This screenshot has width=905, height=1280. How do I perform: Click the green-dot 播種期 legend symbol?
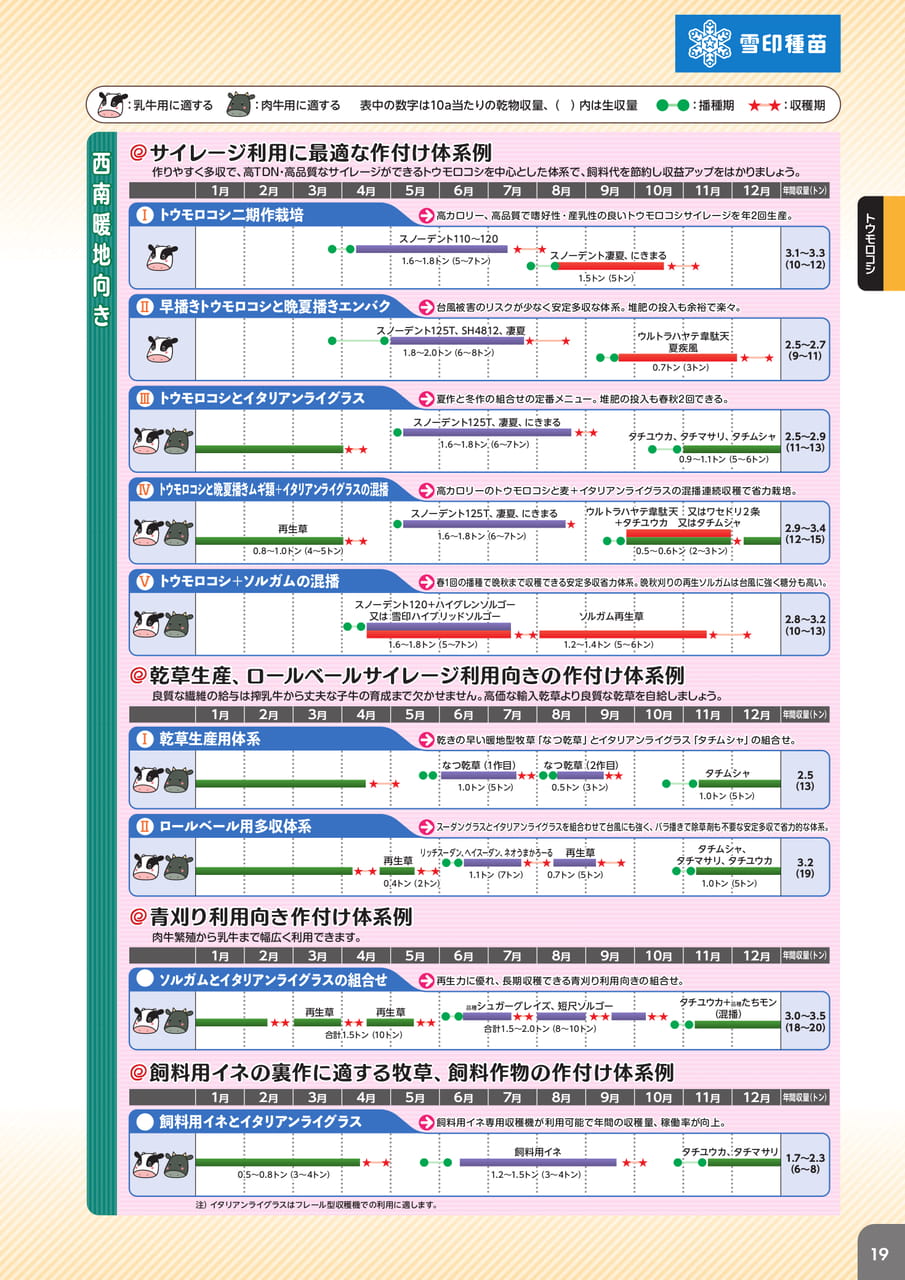click(673, 105)
